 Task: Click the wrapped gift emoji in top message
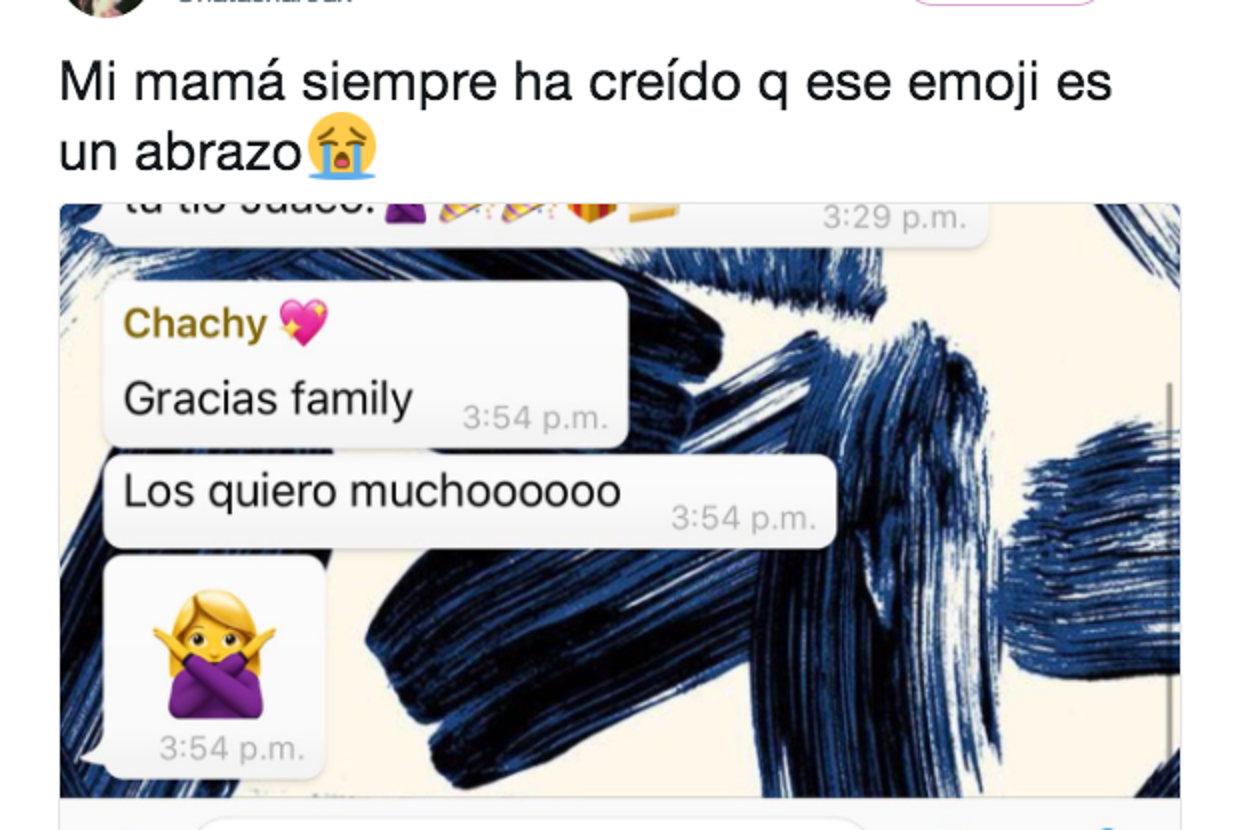[592, 212]
